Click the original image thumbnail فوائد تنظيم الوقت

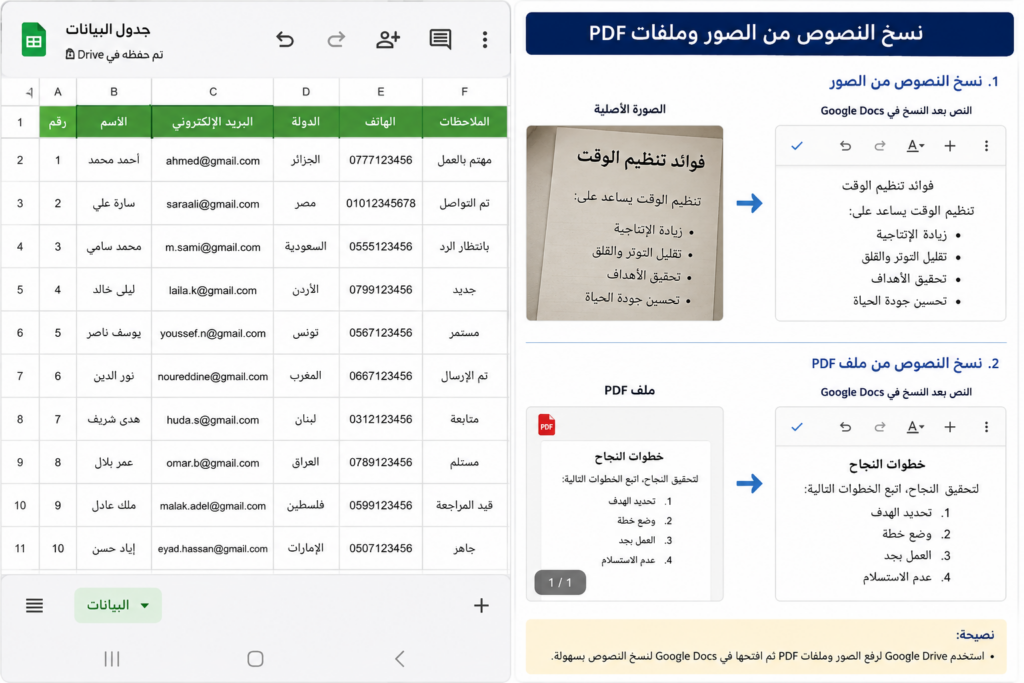(x=624, y=223)
